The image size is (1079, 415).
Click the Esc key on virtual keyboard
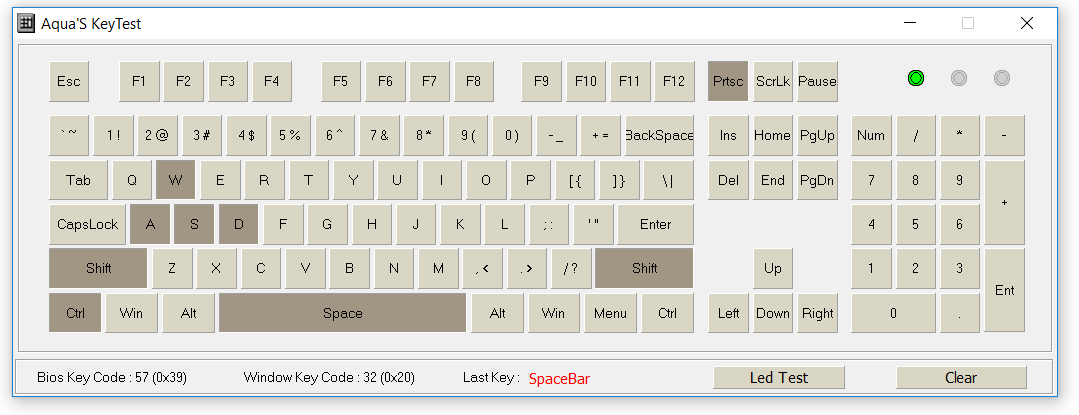coord(69,81)
